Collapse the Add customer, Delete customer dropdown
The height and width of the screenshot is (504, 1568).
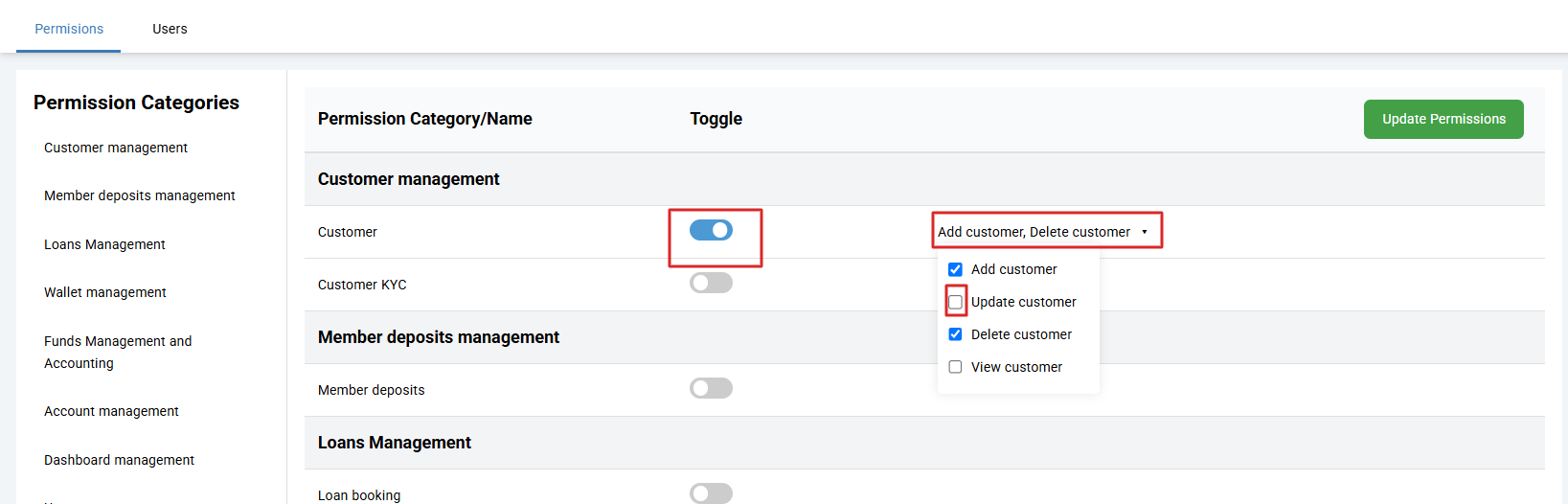(x=1034, y=232)
